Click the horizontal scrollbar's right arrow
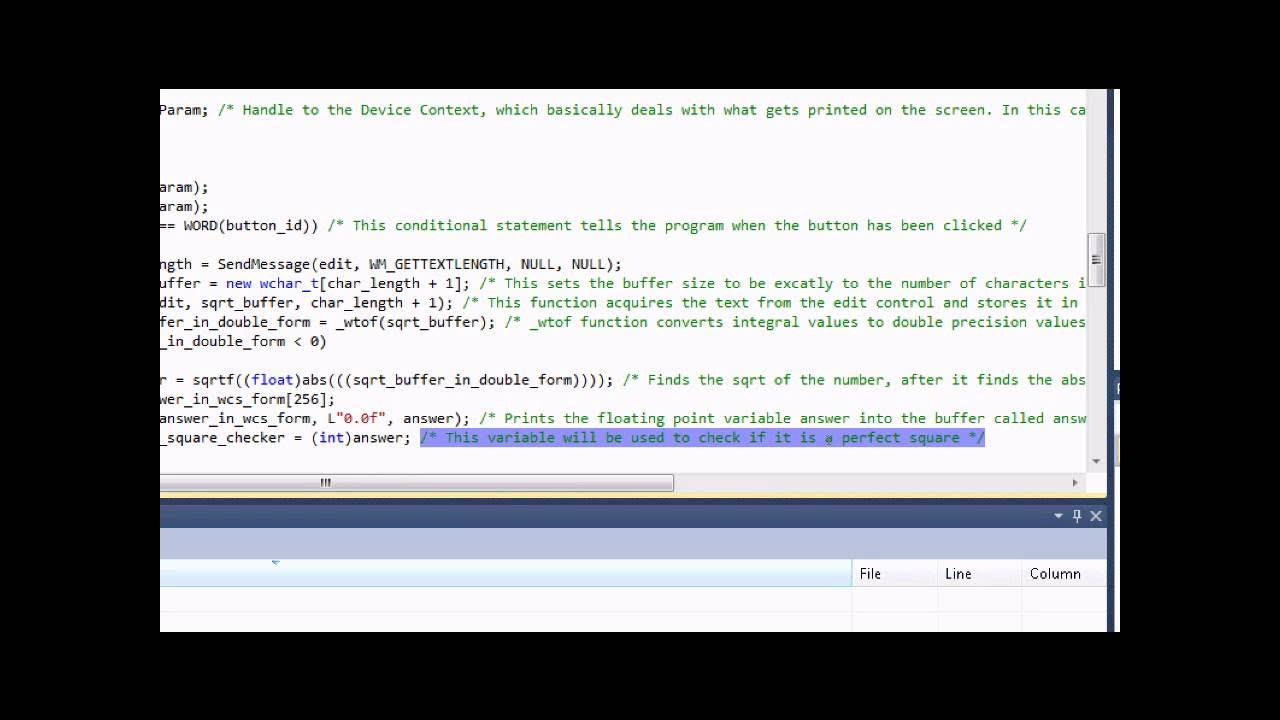The height and width of the screenshot is (720, 1280). (x=1075, y=482)
